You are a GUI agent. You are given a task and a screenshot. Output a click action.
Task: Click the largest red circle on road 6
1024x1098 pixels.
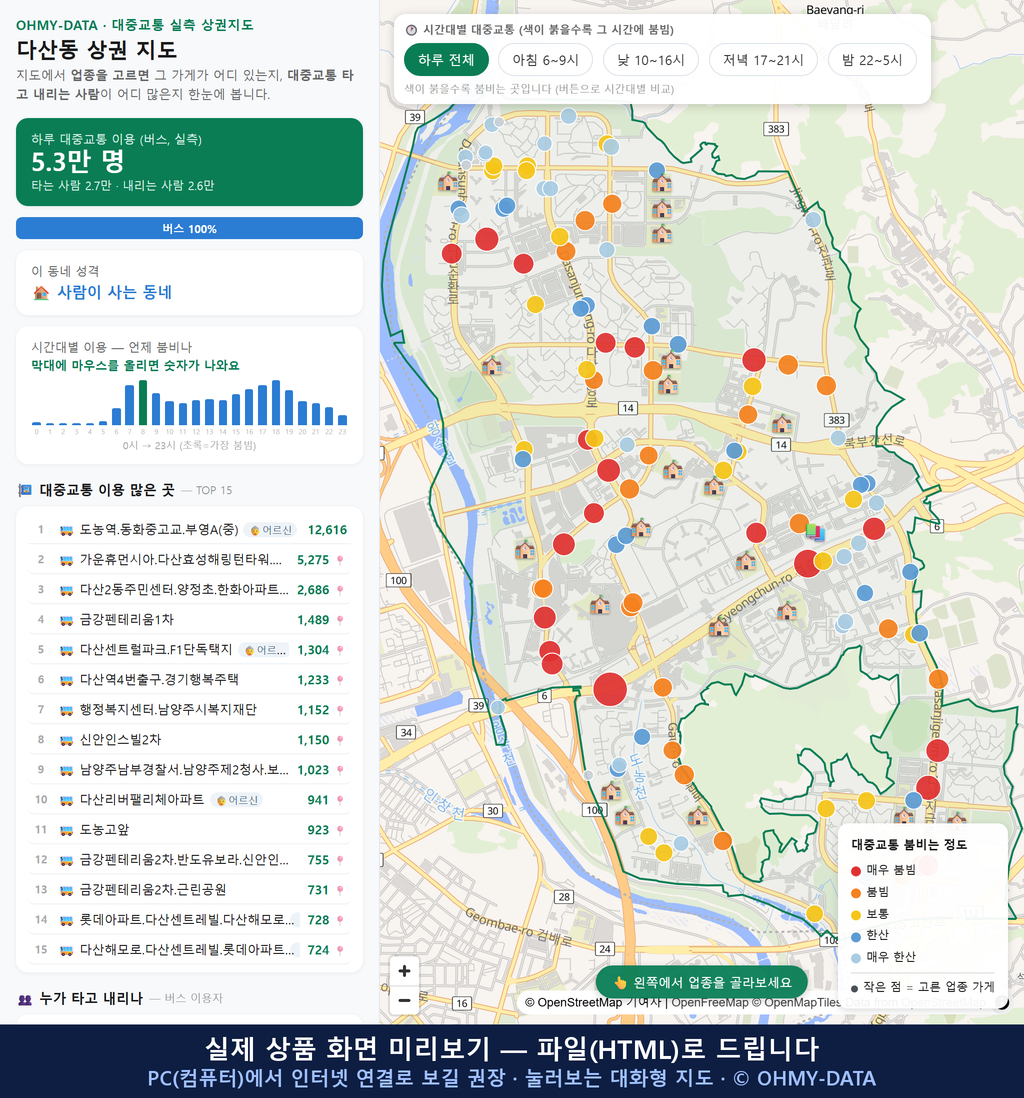(610, 689)
